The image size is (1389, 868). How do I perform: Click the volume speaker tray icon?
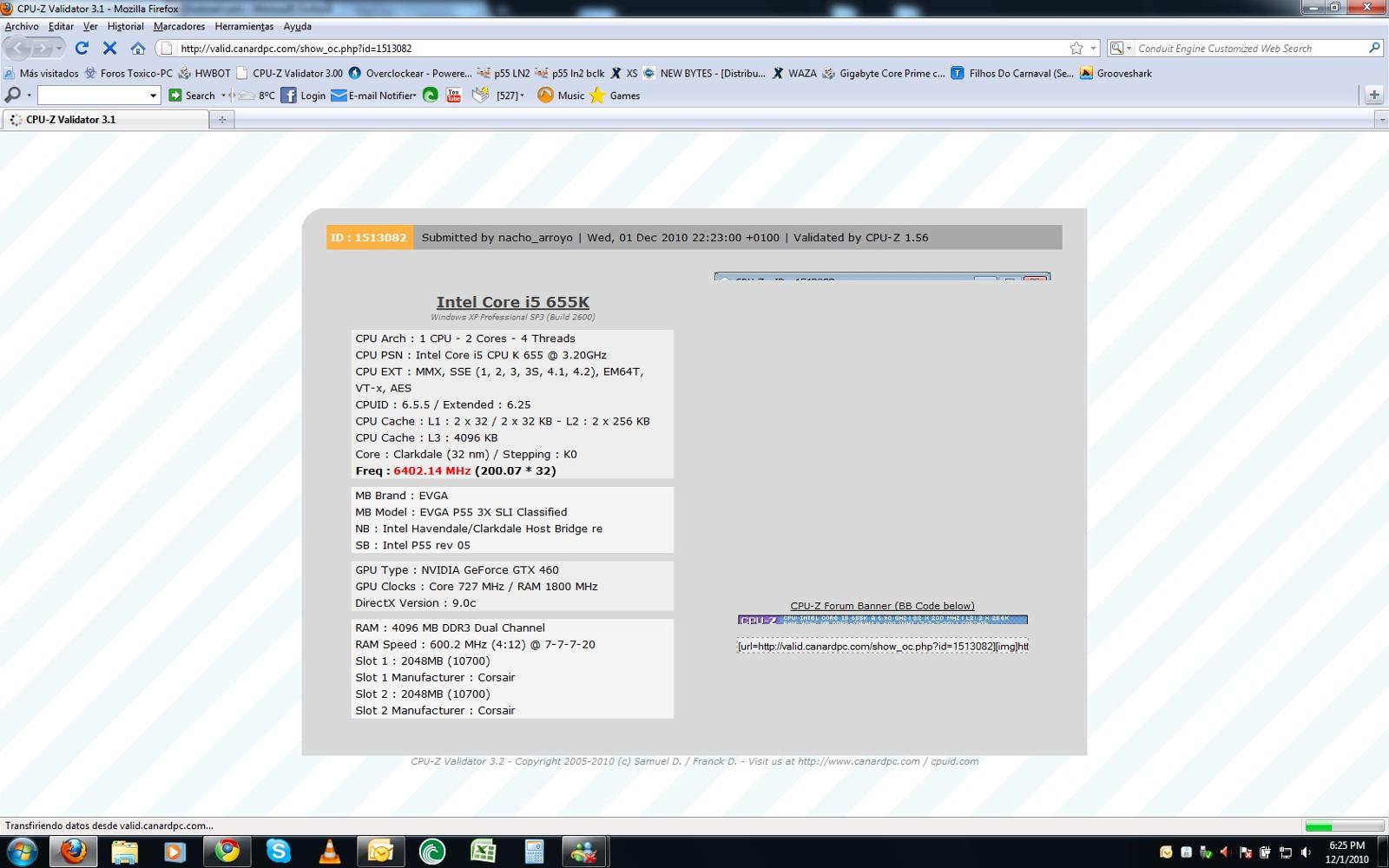click(x=1306, y=852)
